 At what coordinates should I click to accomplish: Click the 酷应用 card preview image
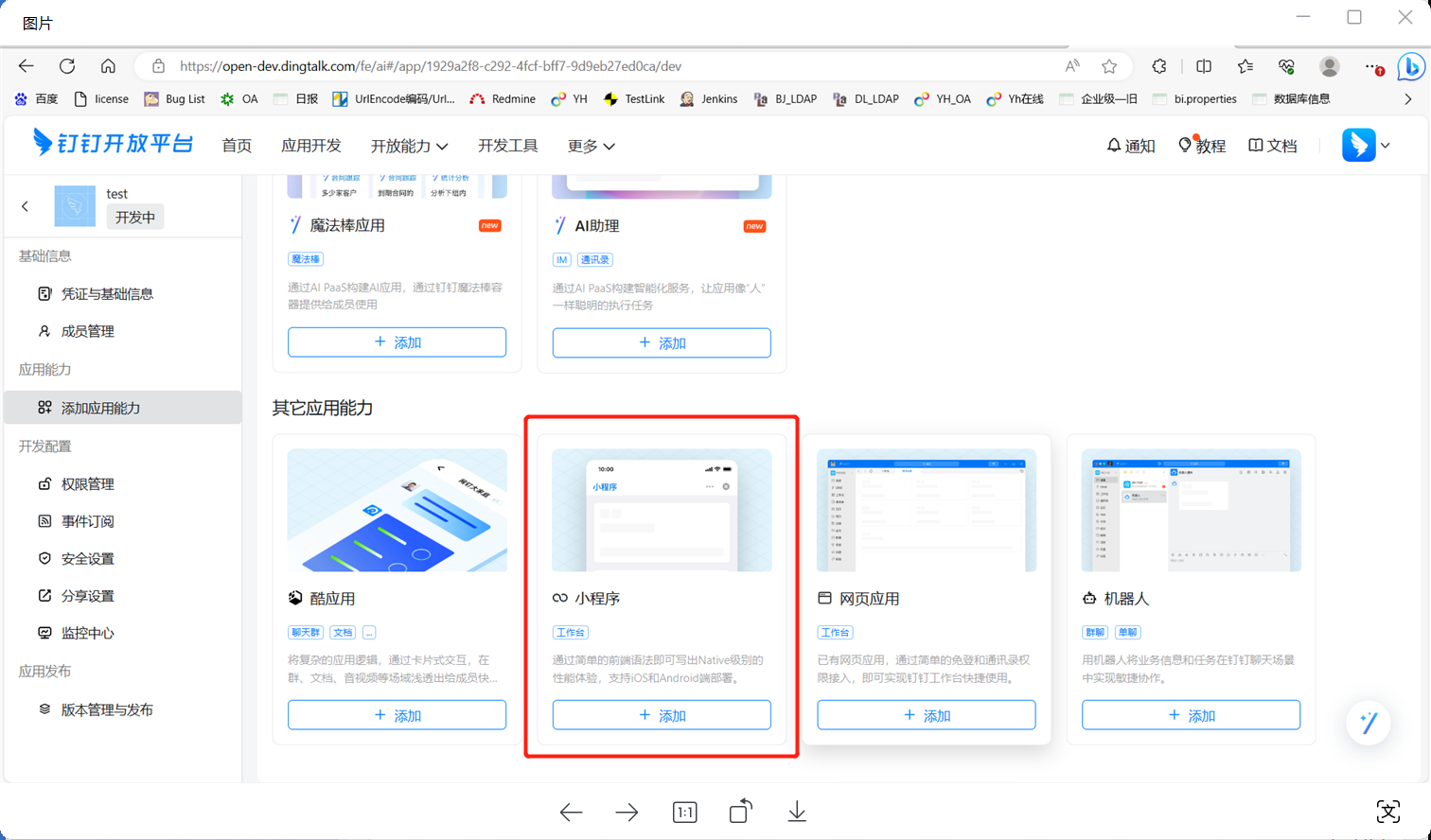pos(397,510)
